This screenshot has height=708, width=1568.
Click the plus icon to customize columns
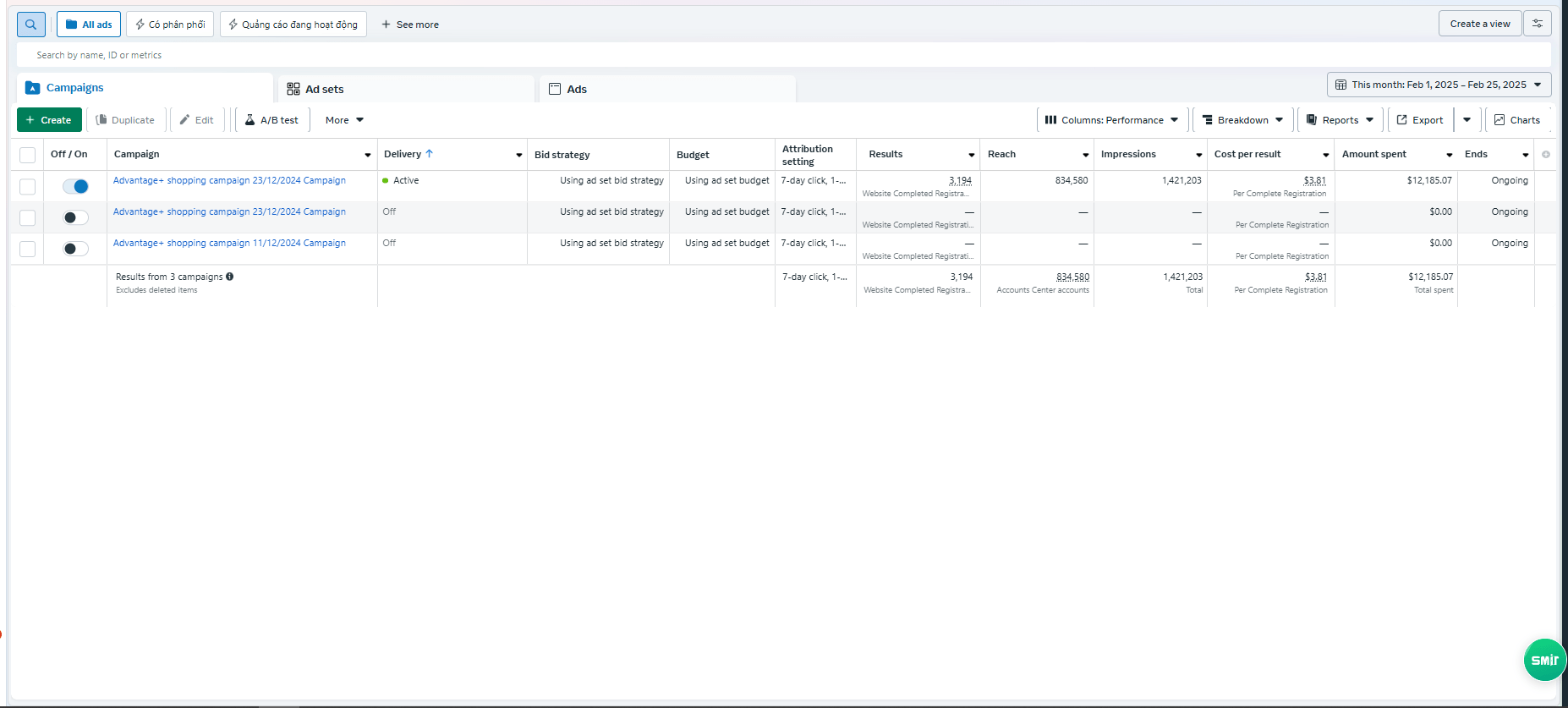pyautogui.click(x=1545, y=155)
